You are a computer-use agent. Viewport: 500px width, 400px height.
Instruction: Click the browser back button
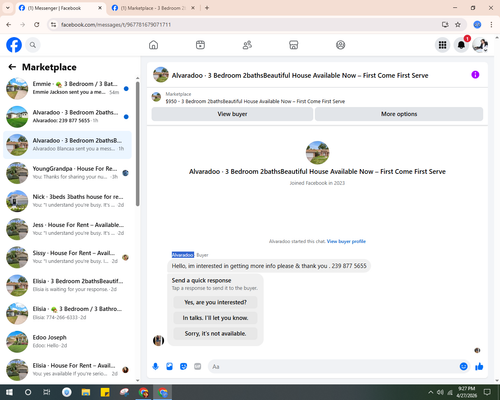point(9,25)
